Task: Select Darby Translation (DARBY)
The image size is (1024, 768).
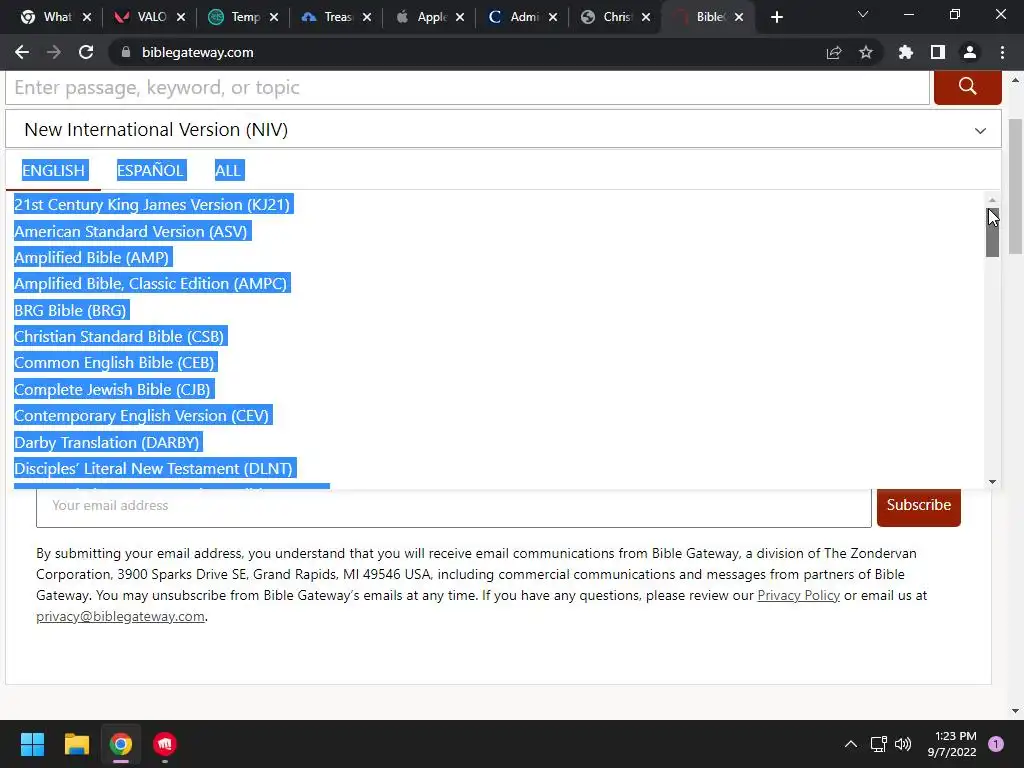Action: pos(106,442)
